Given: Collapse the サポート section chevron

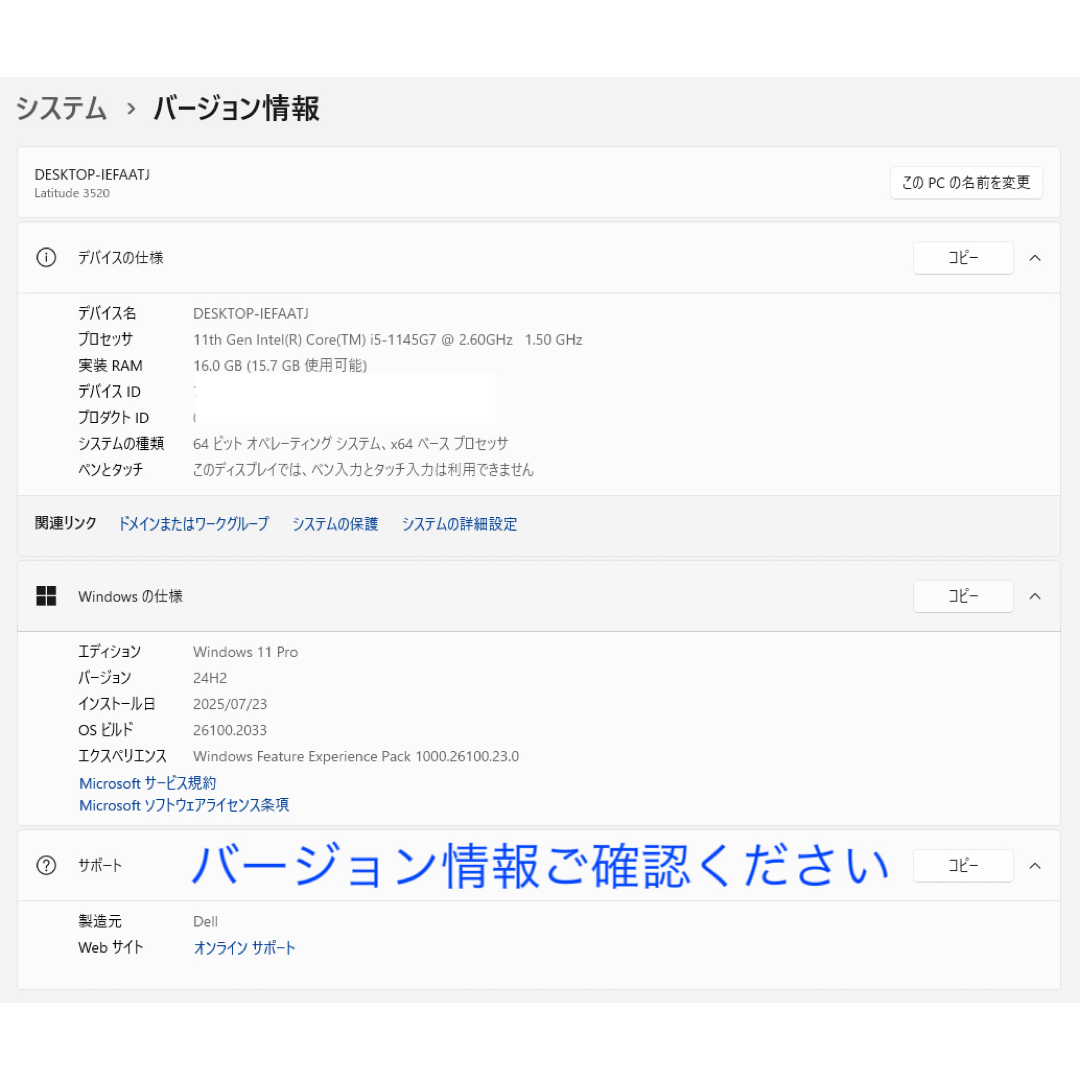Looking at the screenshot, I should pos(1035,865).
